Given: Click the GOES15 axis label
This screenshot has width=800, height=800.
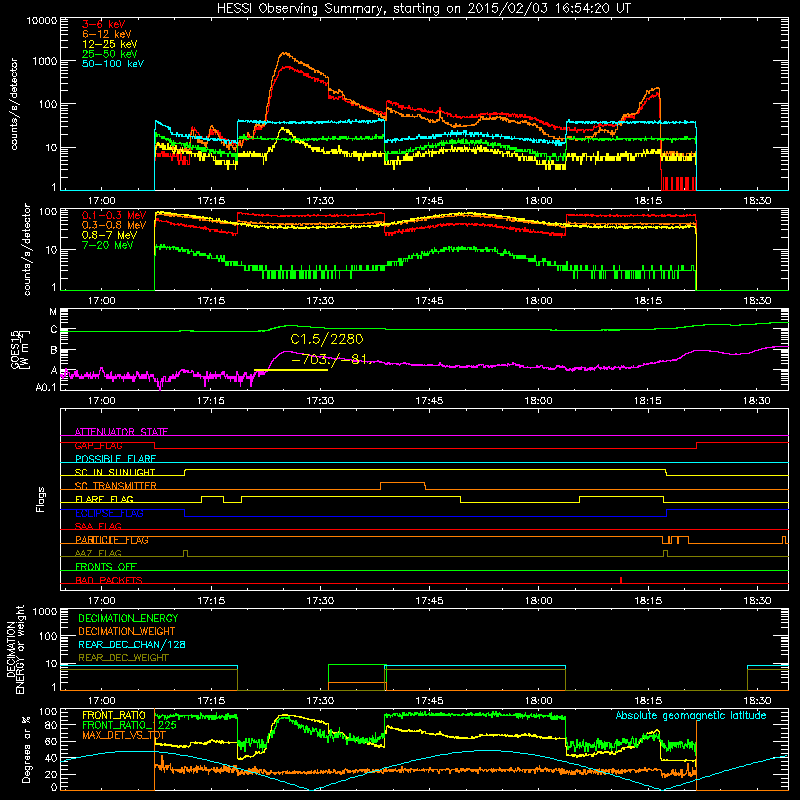Looking at the screenshot, I should click(19, 349).
